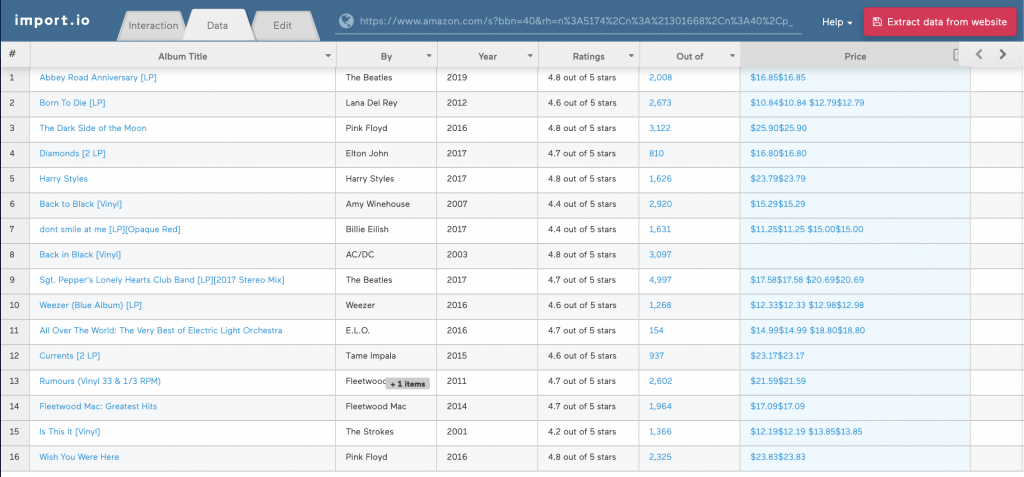1024x477 pixels.
Task: Click Extract data from website button
Action: 939,22
